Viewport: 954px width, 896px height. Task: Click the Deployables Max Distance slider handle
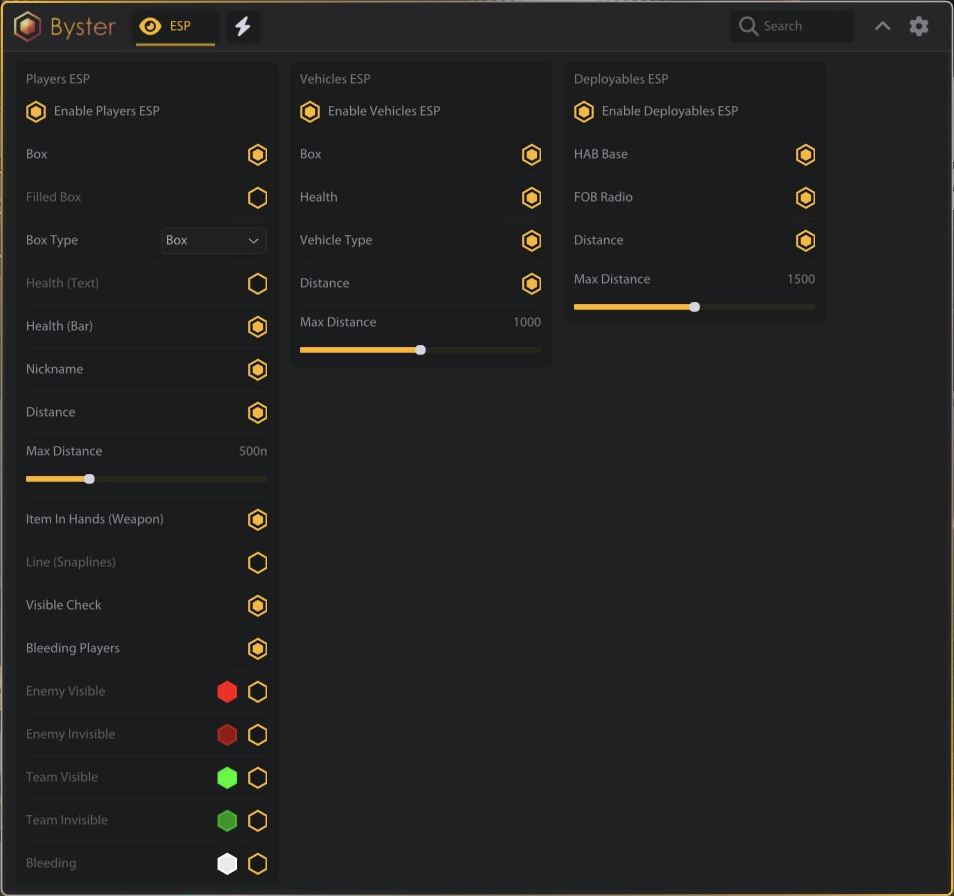tap(694, 307)
